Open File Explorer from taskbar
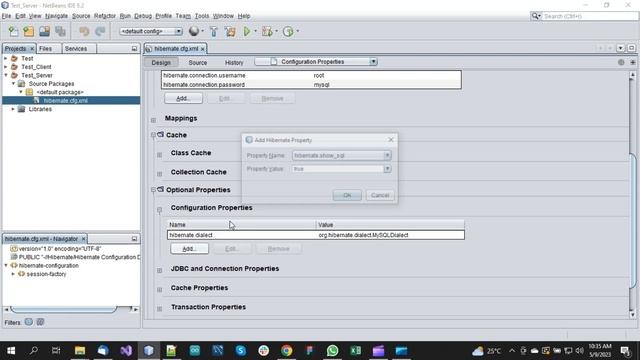Viewport: 640px width, 360px height. [80, 351]
